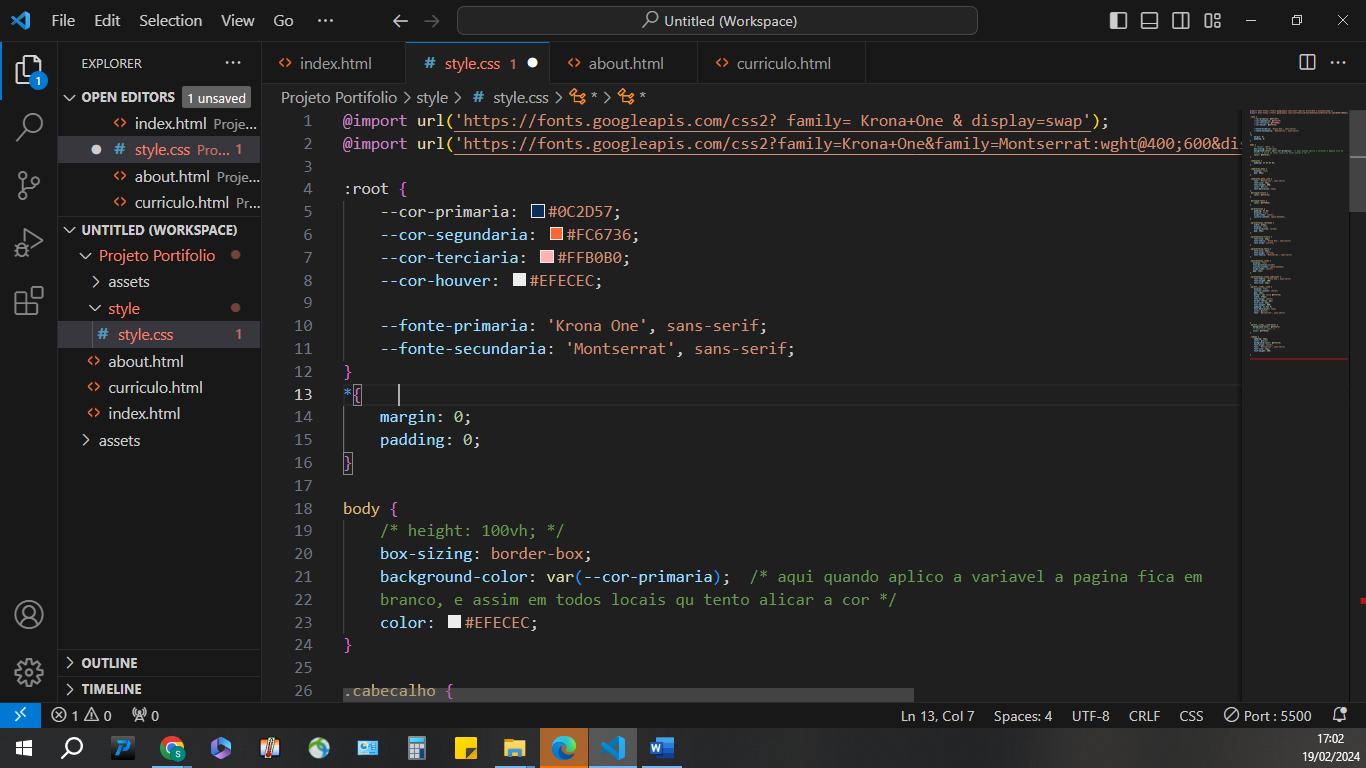Viewport: 1366px width, 768px height.
Task: Click the Split Editor Right icon
Action: coord(1307,63)
